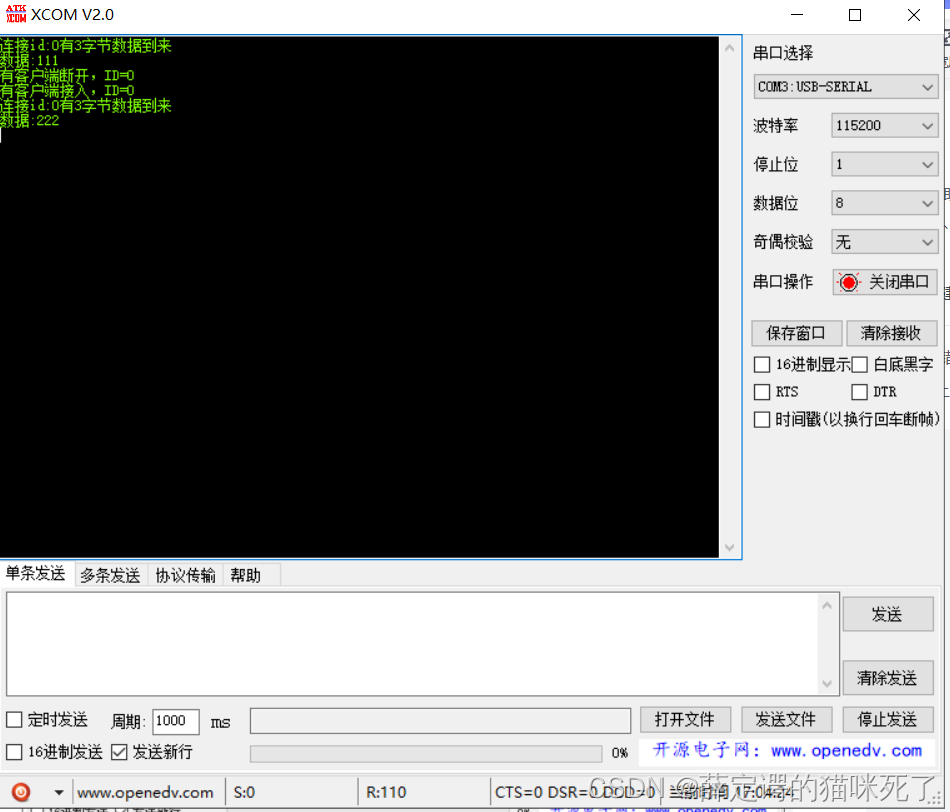
Task: Open the COM3:USB-SERIAL port dropdown
Action: [x=846, y=87]
